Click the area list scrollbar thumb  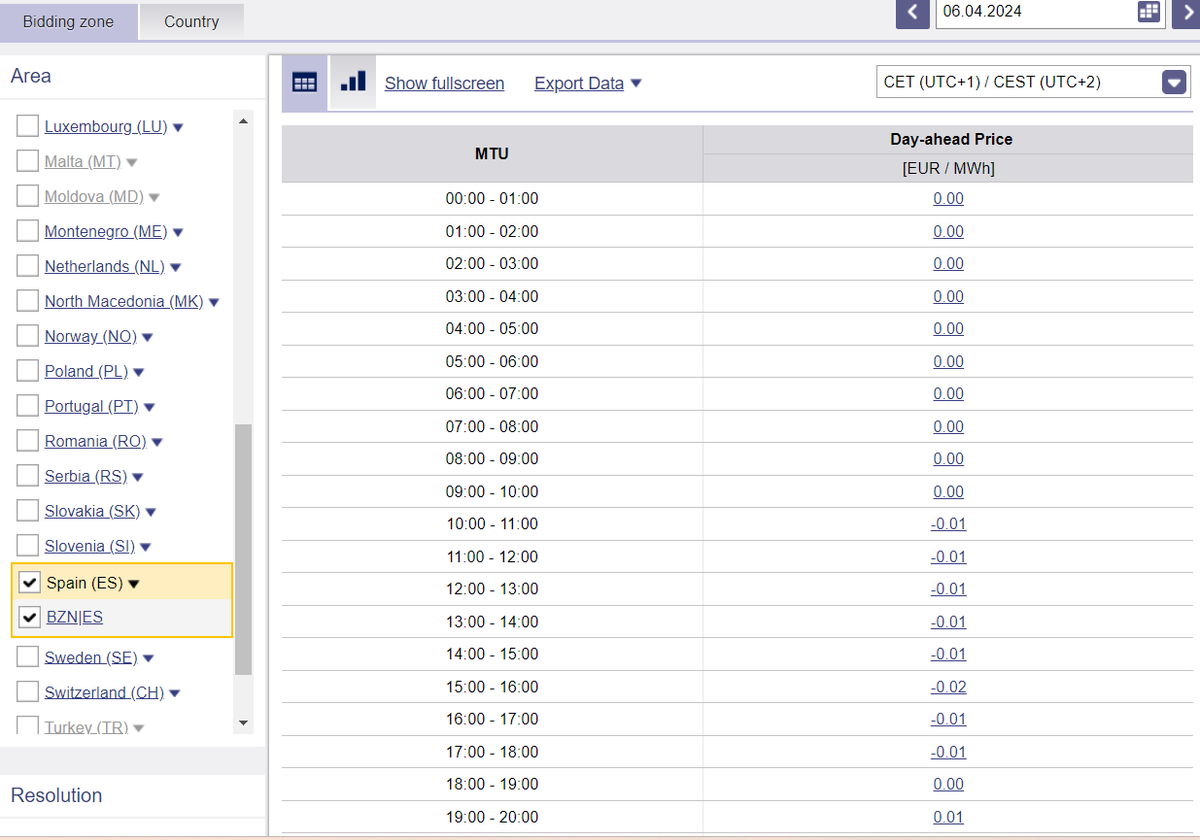[243, 549]
